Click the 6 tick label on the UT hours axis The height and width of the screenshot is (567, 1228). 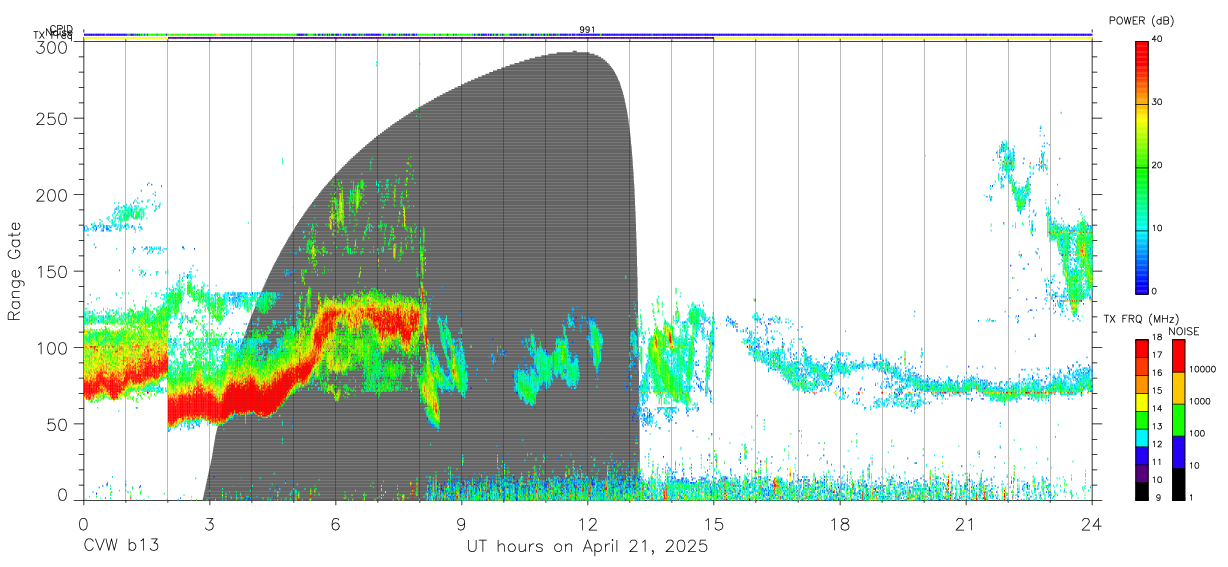(335, 524)
